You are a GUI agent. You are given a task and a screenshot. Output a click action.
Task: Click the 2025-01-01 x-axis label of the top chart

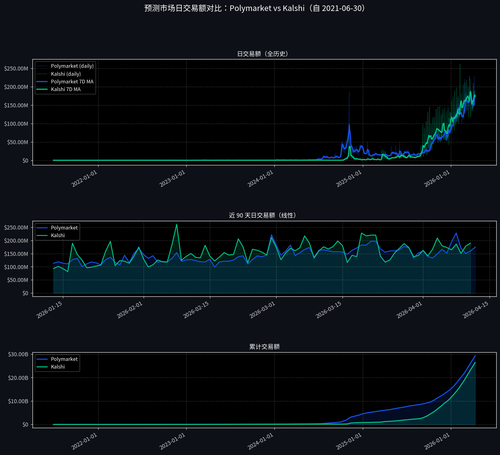349,179
